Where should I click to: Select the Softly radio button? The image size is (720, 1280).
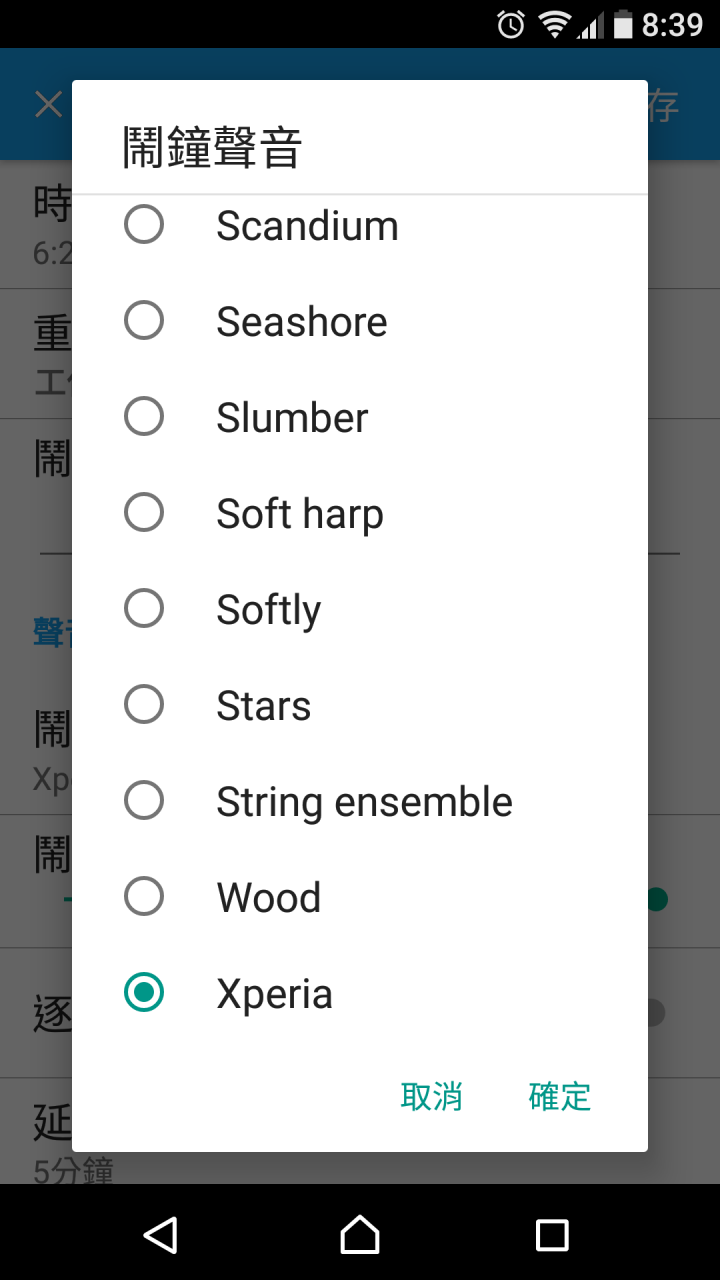[x=144, y=609]
